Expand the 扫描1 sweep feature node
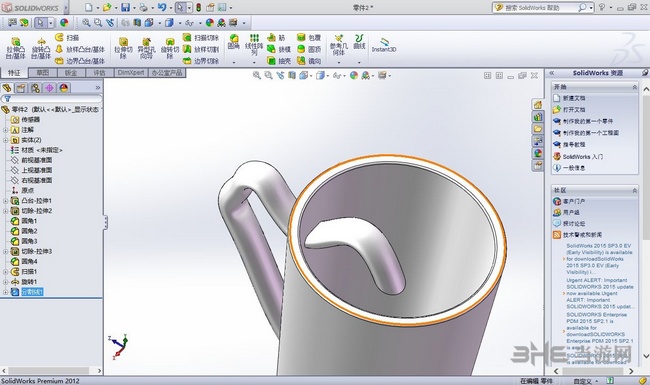The height and width of the screenshot is (385, 650). click(x=5, y=271)
